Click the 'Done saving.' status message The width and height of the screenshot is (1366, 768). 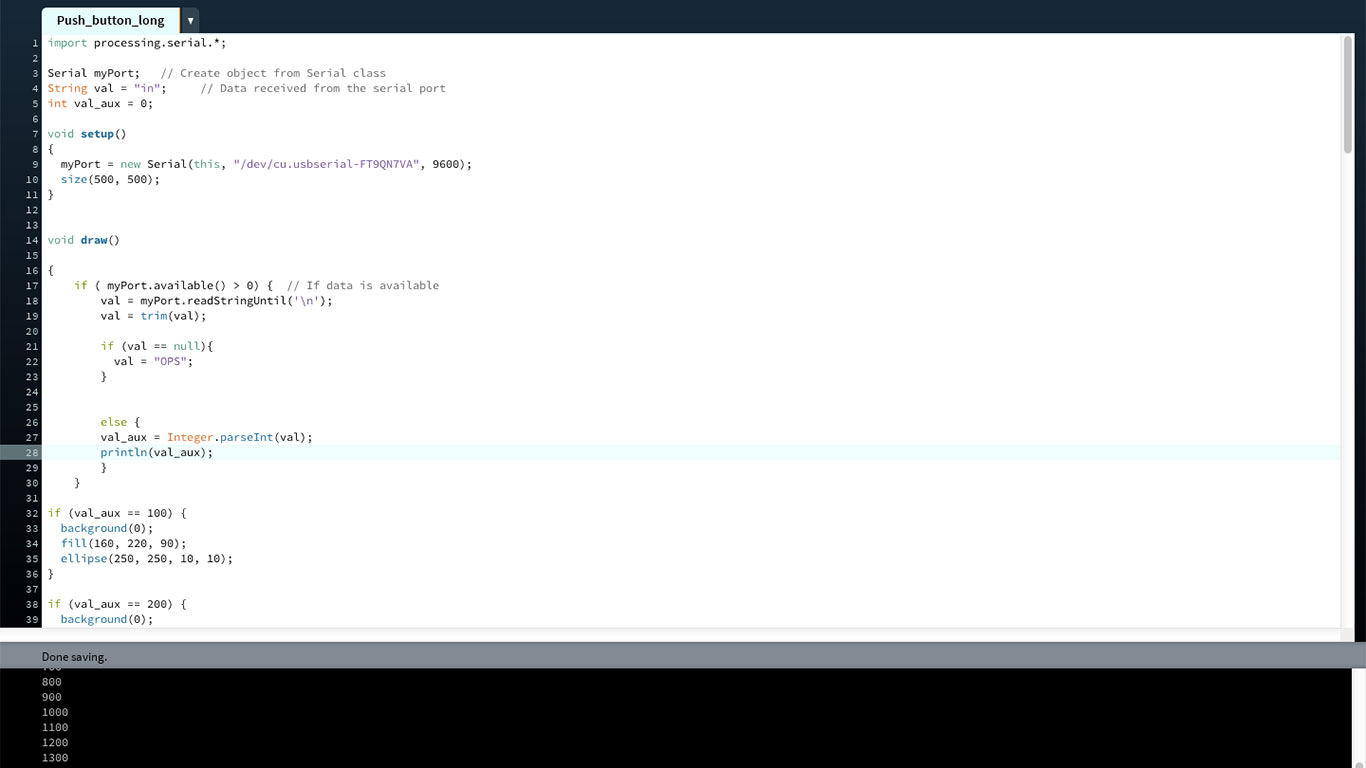74,657
